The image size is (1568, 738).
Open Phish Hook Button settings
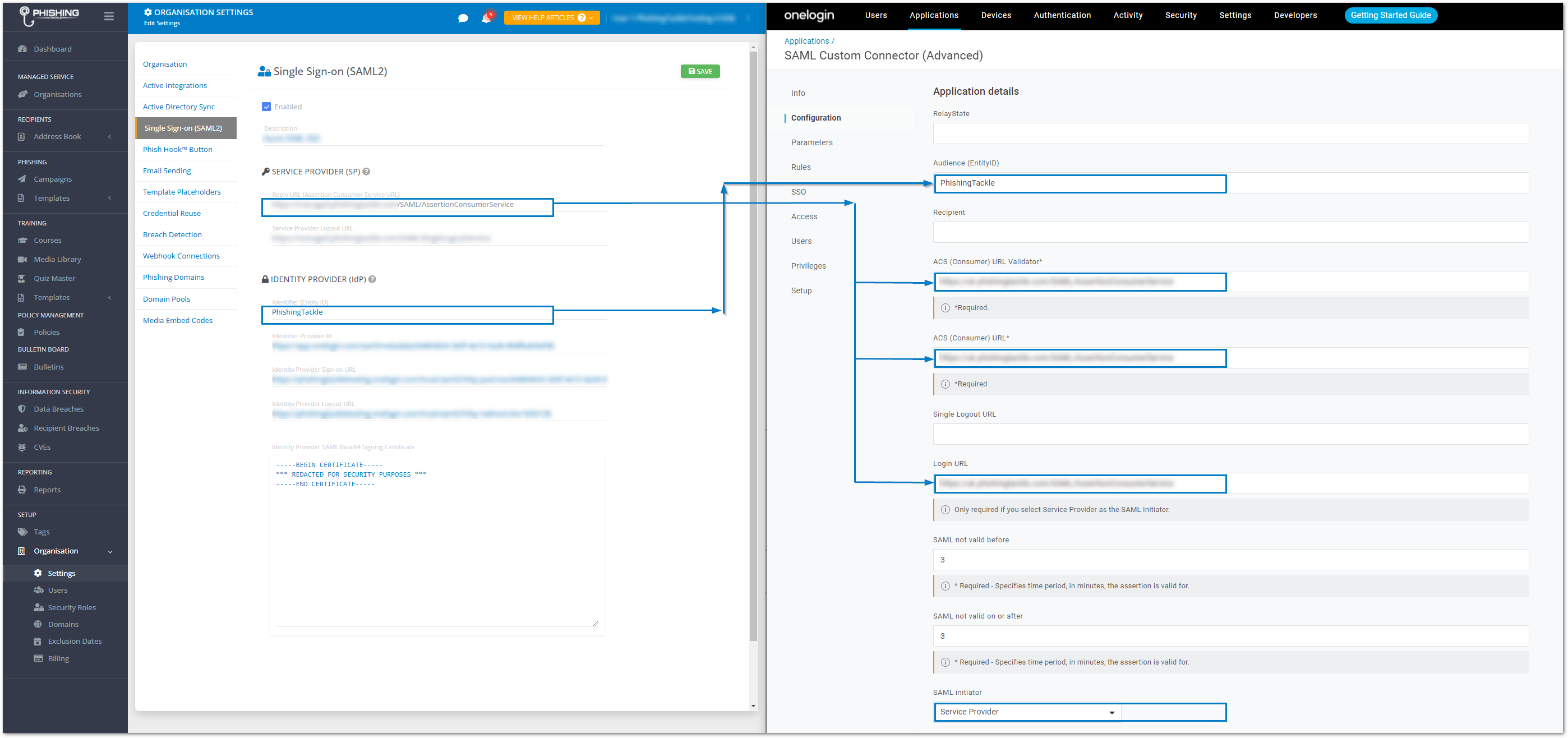tap(178, 149)
